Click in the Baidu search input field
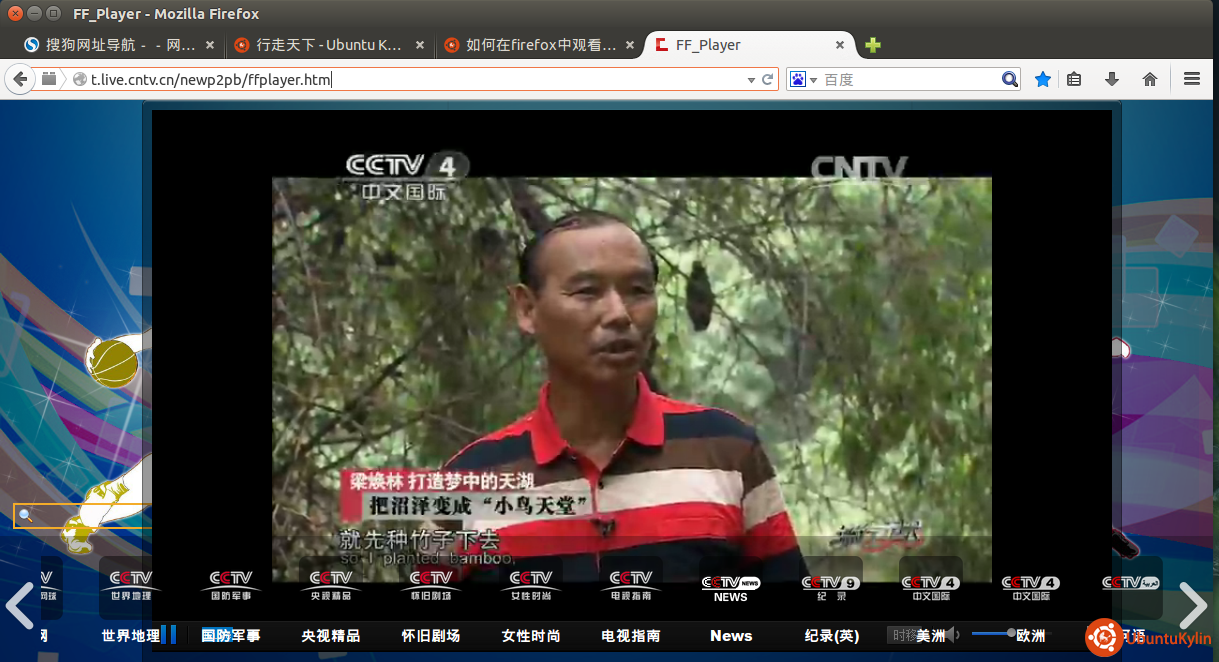Image resolution: width=1219 pixels, height=662 pixels. coord(910,79)
